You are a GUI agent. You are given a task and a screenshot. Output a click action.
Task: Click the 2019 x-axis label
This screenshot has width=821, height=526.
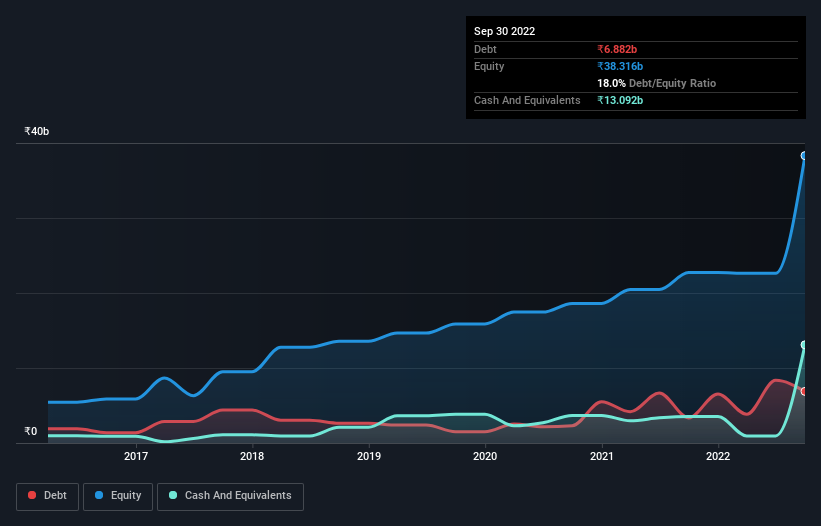point(369,456)
